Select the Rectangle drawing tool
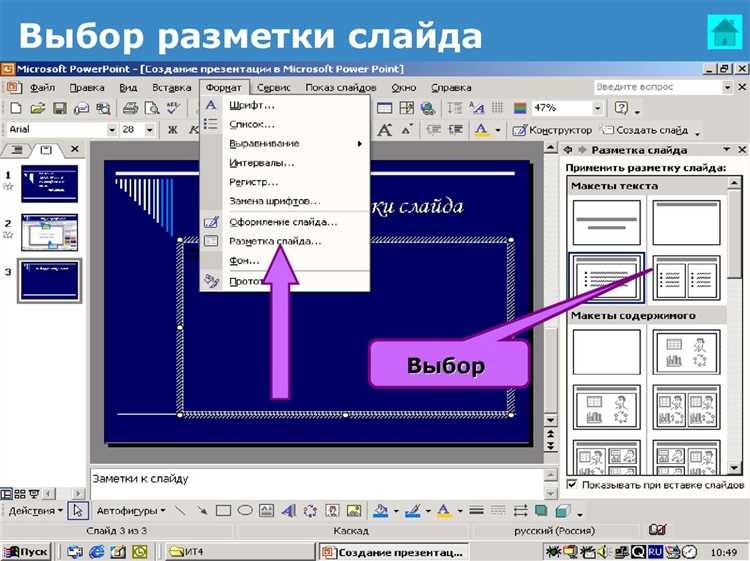The height and width of the screenshot is (561, 750). point(223,511)
